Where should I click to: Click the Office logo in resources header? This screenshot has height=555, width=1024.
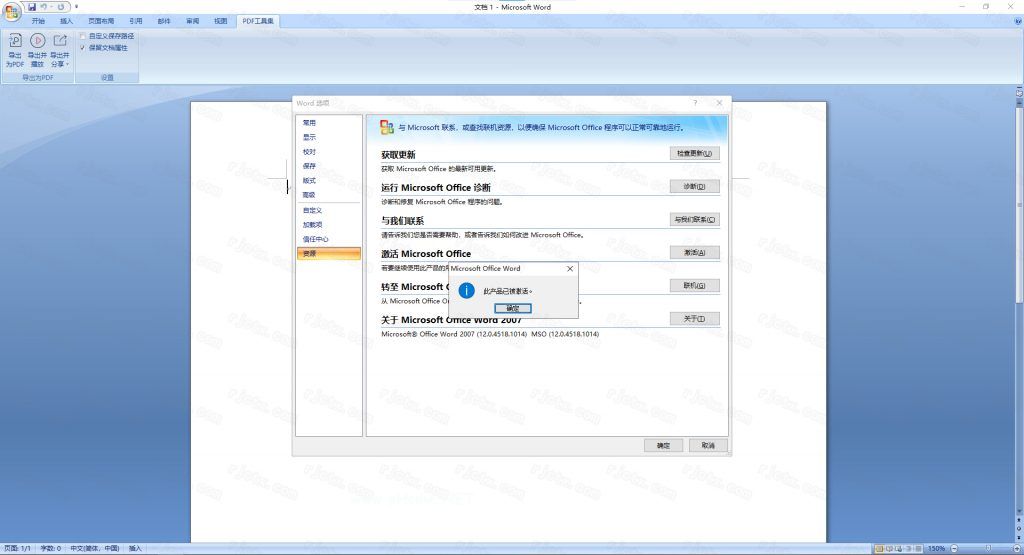click(387, 127)
